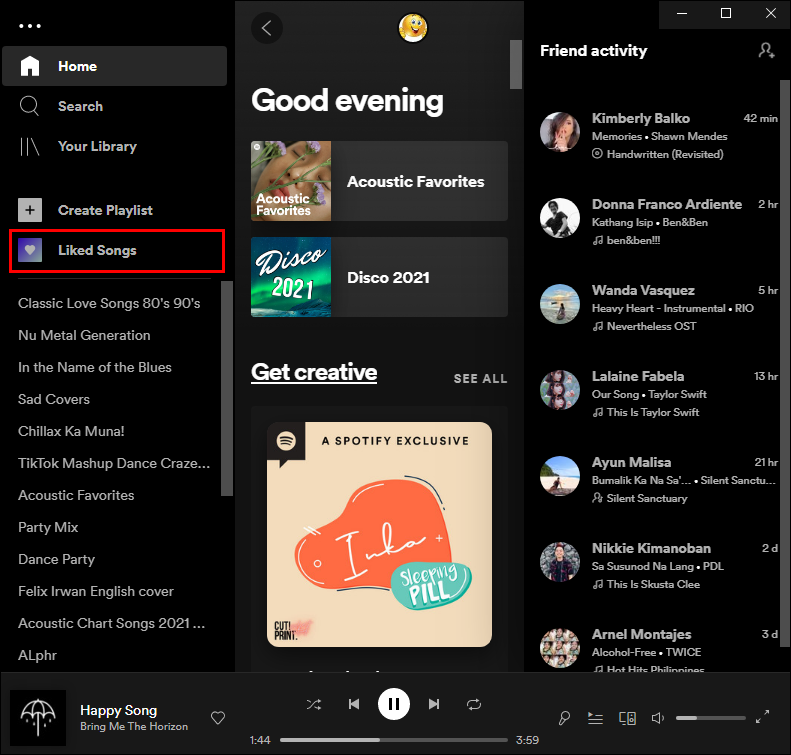The width and height of the screenshot is (791, 755).
Task: Skip to next track
Action: click(434, 704)
